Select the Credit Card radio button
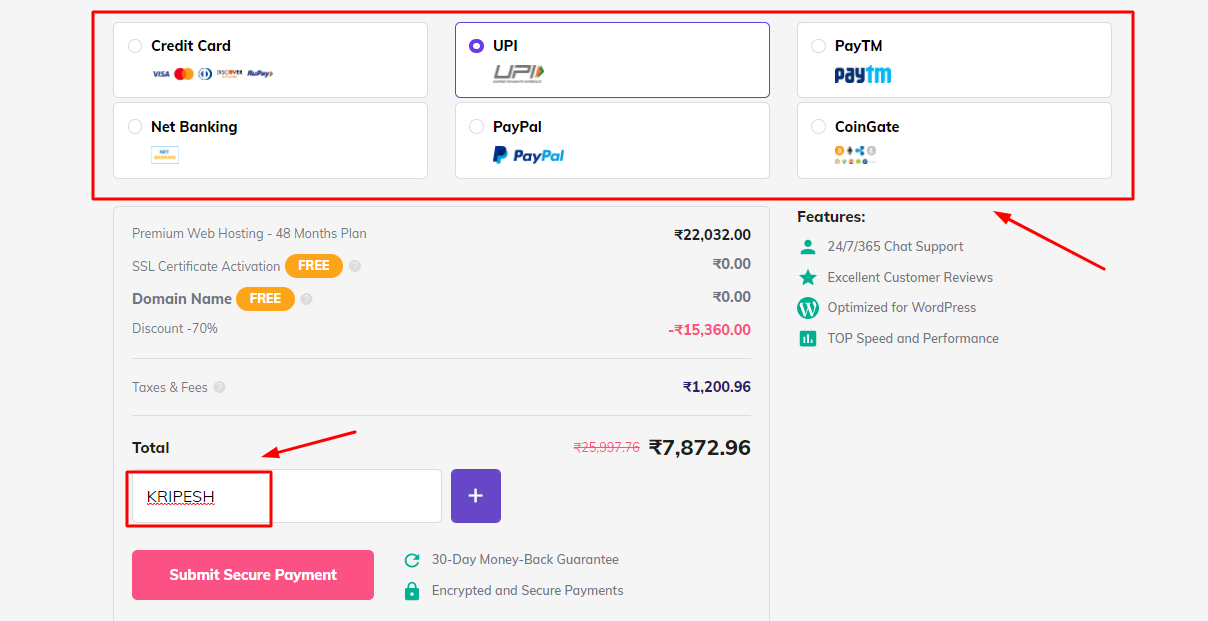The width and height of the screenshot is (1208, 621). click(x=135, y=46)
